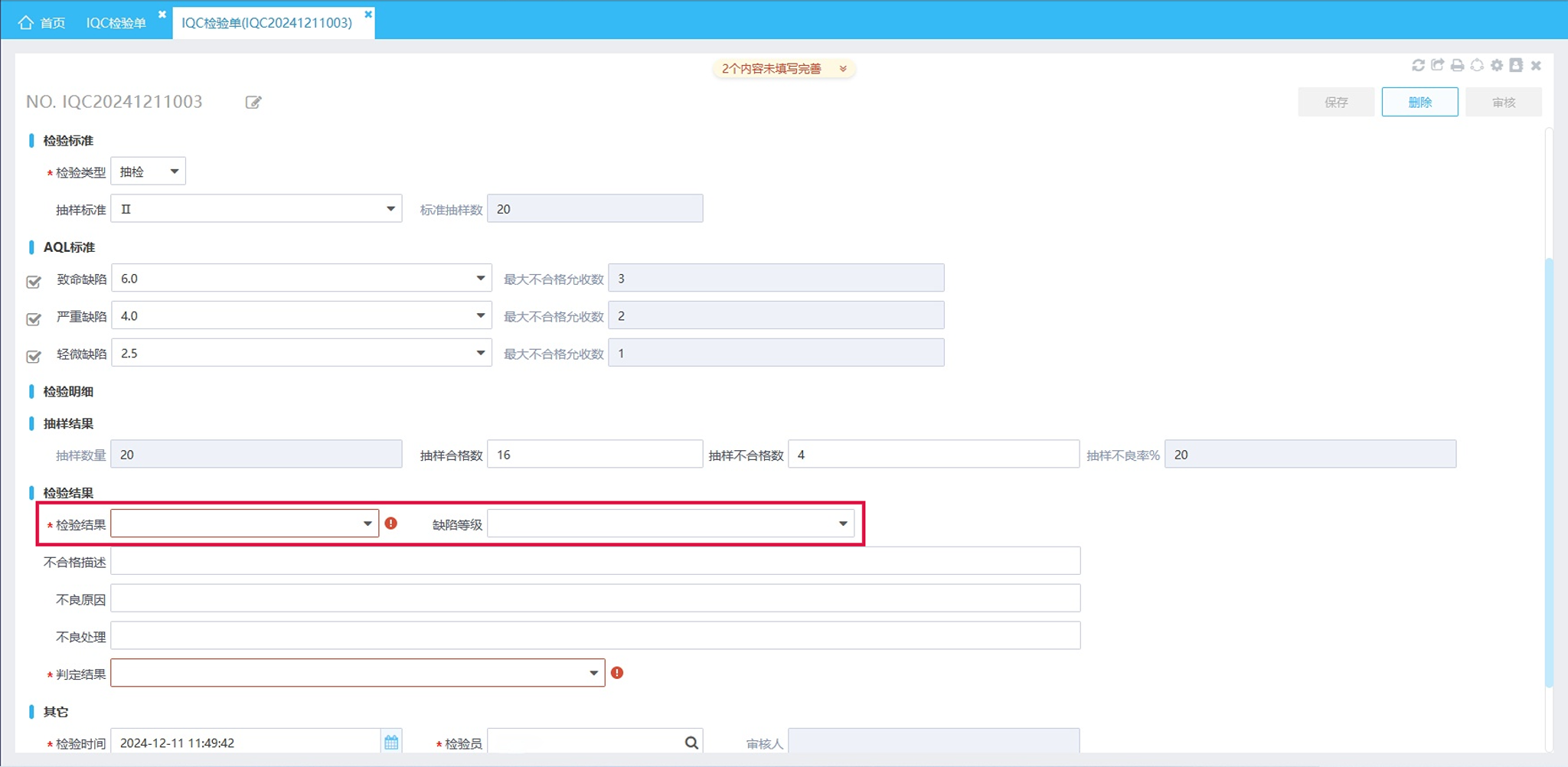
Task: Click the refresh icon in form toolbar
Action: [x=1418, y=66]
